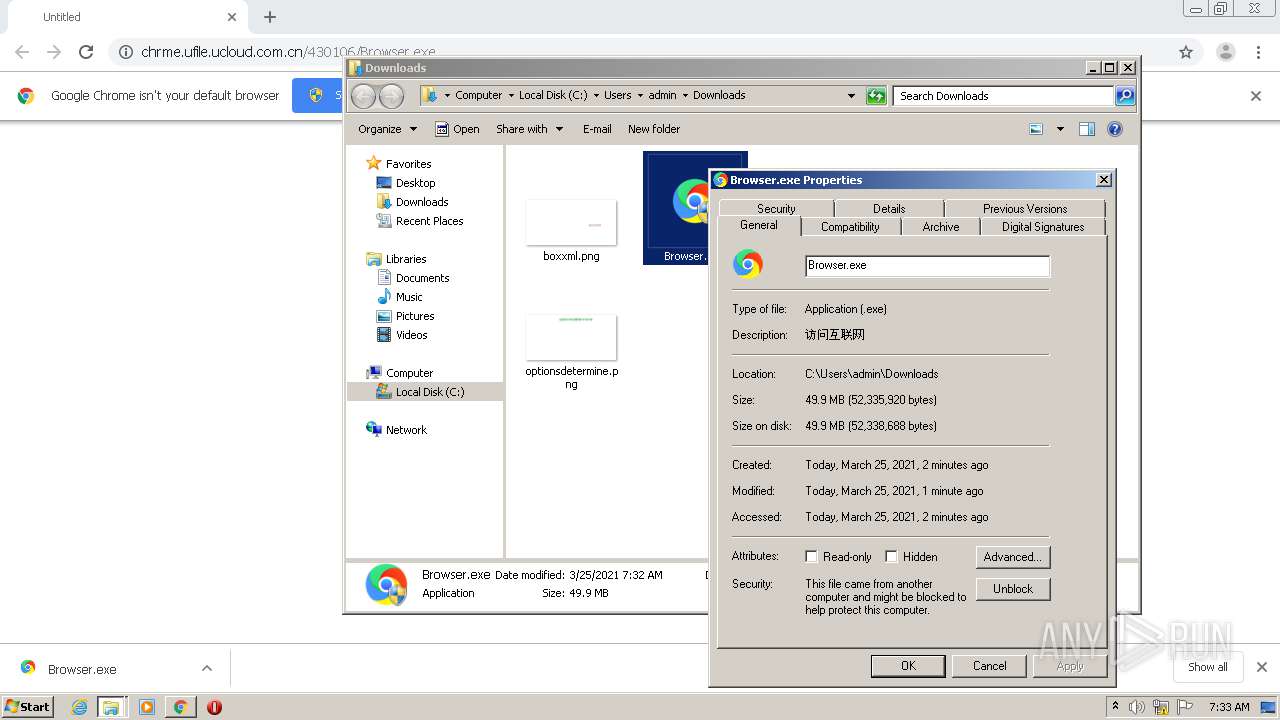This screenshot has height=720, width=1280.
Task: Dismiss the default browser notification bar
Action: coord(1256,96)
